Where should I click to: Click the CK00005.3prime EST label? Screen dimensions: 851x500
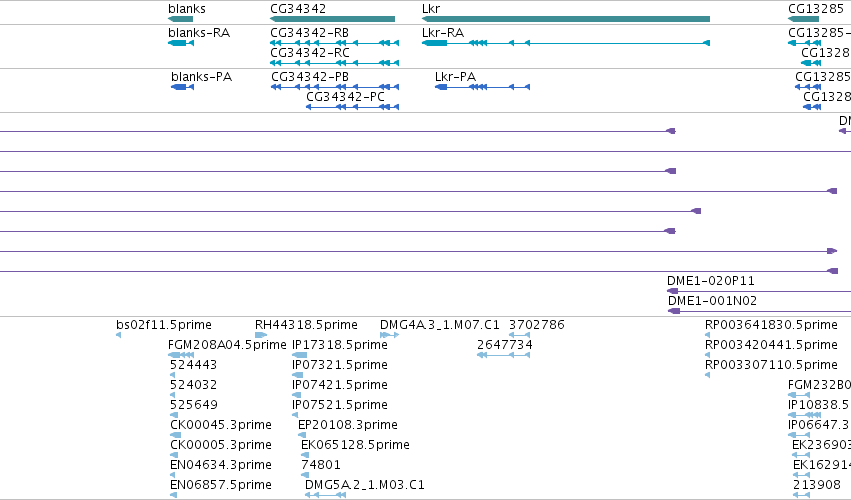point(220,445)
